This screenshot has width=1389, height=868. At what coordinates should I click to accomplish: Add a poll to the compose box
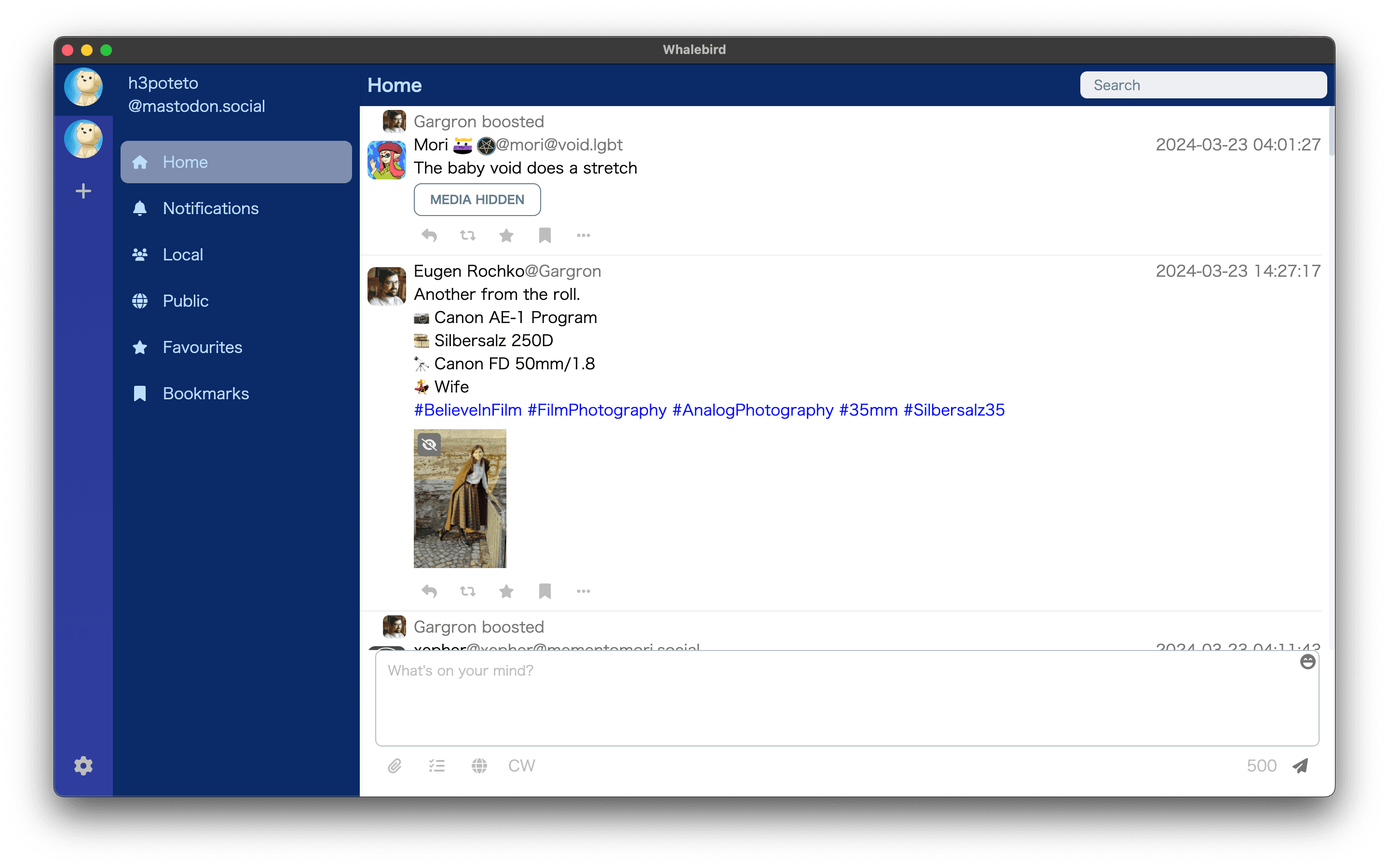coord(437,766)
